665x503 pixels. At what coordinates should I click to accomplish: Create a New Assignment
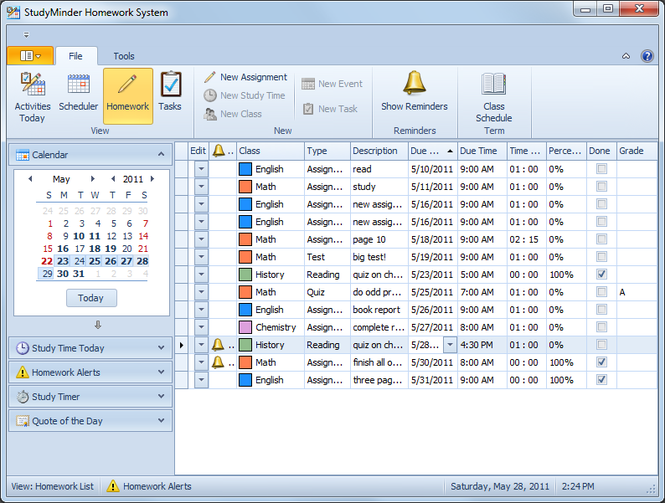pyautogui.click(x=246, y=77)
